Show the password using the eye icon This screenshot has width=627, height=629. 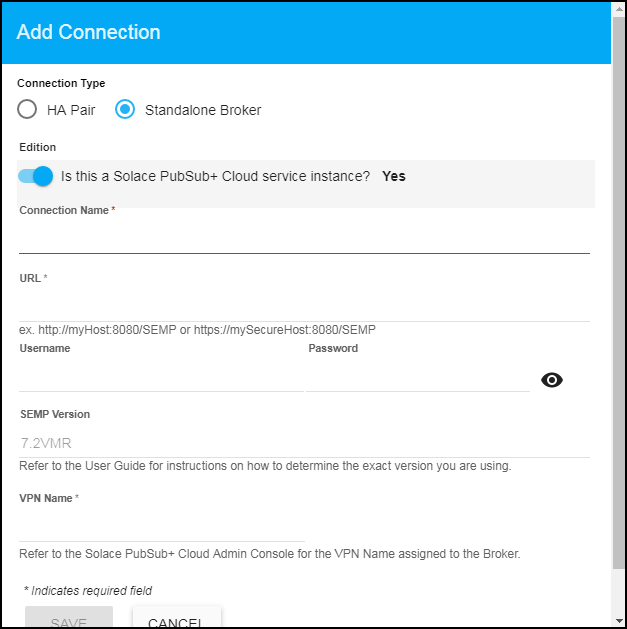tap(552, 380)
